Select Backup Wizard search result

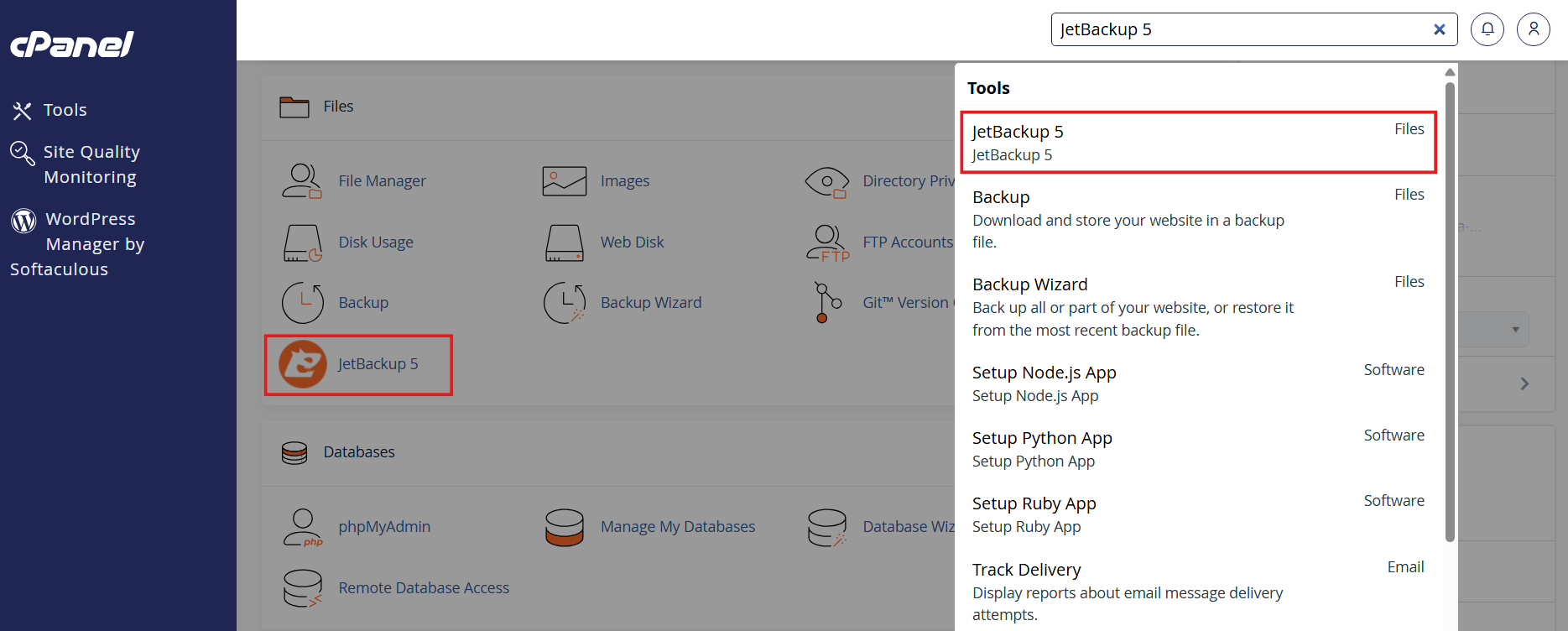[x=1198, y=306]
